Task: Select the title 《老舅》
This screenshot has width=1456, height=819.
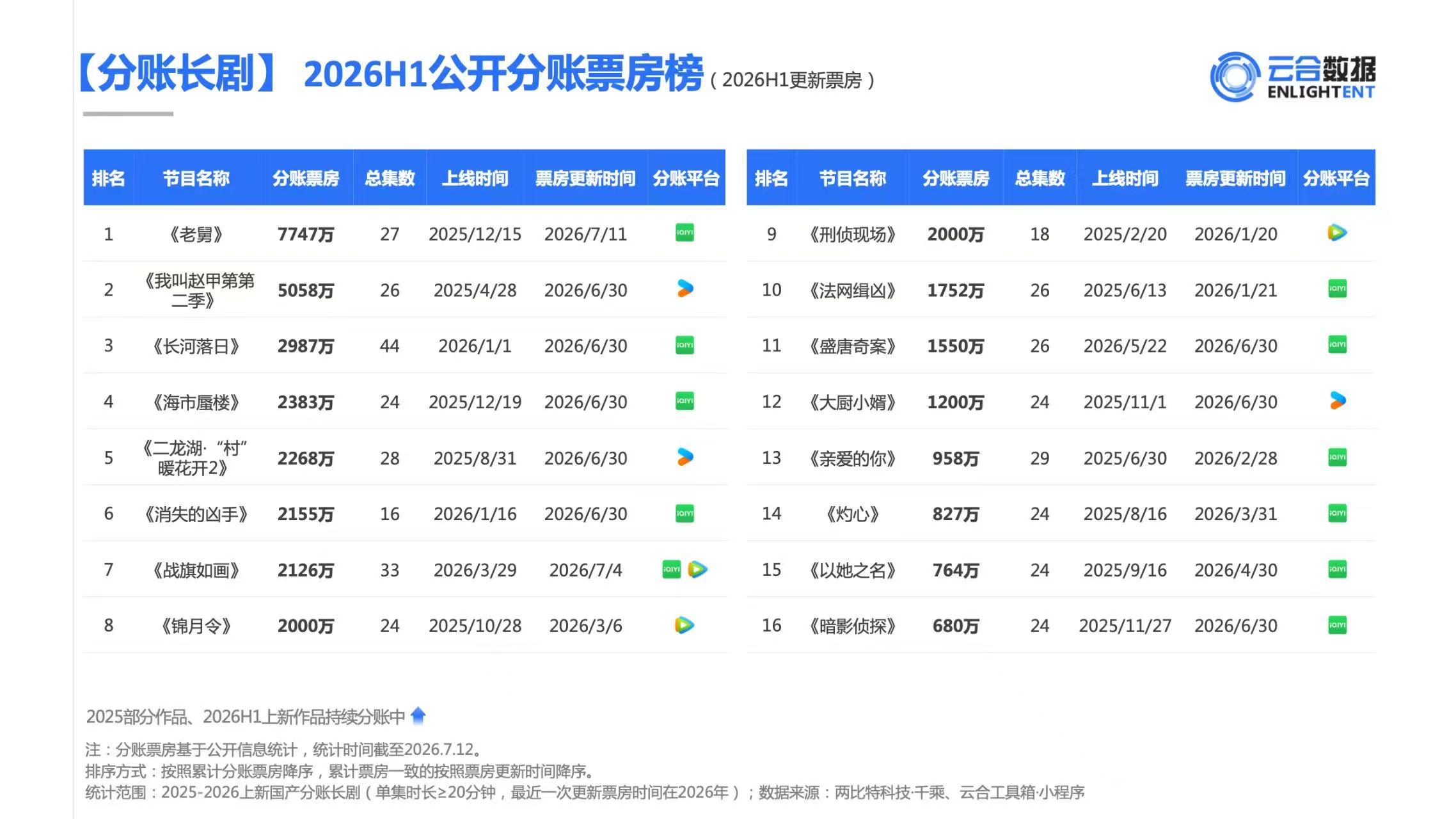Action: (196, 234)
